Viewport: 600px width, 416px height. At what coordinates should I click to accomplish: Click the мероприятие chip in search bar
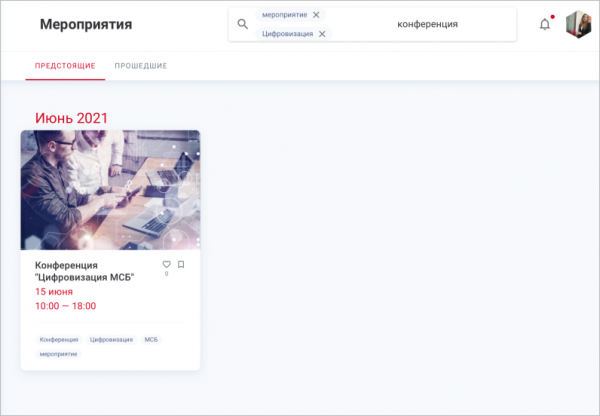click(285, 15)
